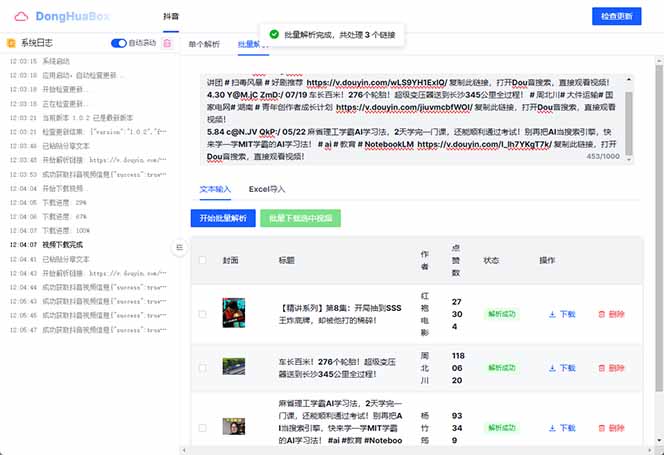Open the 抖音 top navigation tab
The image size is (664, 455).
(171, 17)
